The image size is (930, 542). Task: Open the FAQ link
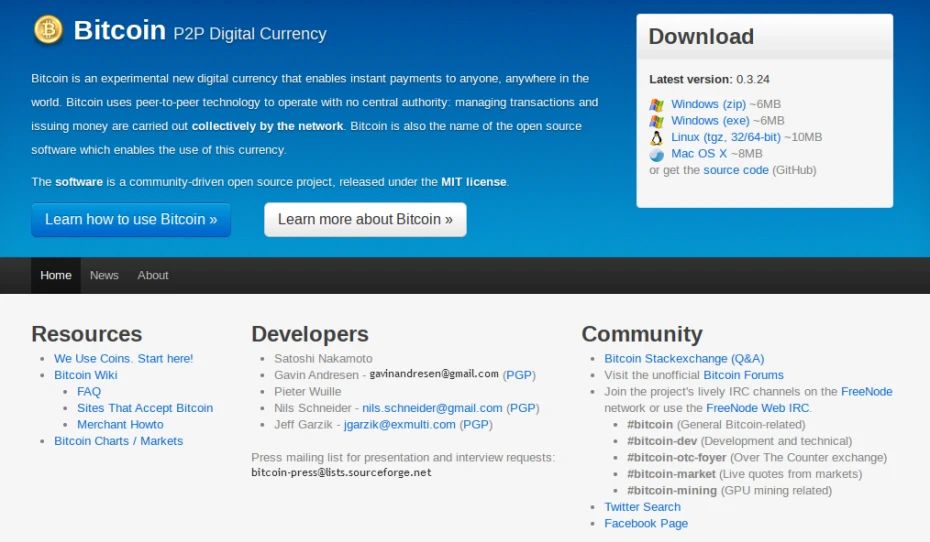pyautogui.click(x=89, y=391)
